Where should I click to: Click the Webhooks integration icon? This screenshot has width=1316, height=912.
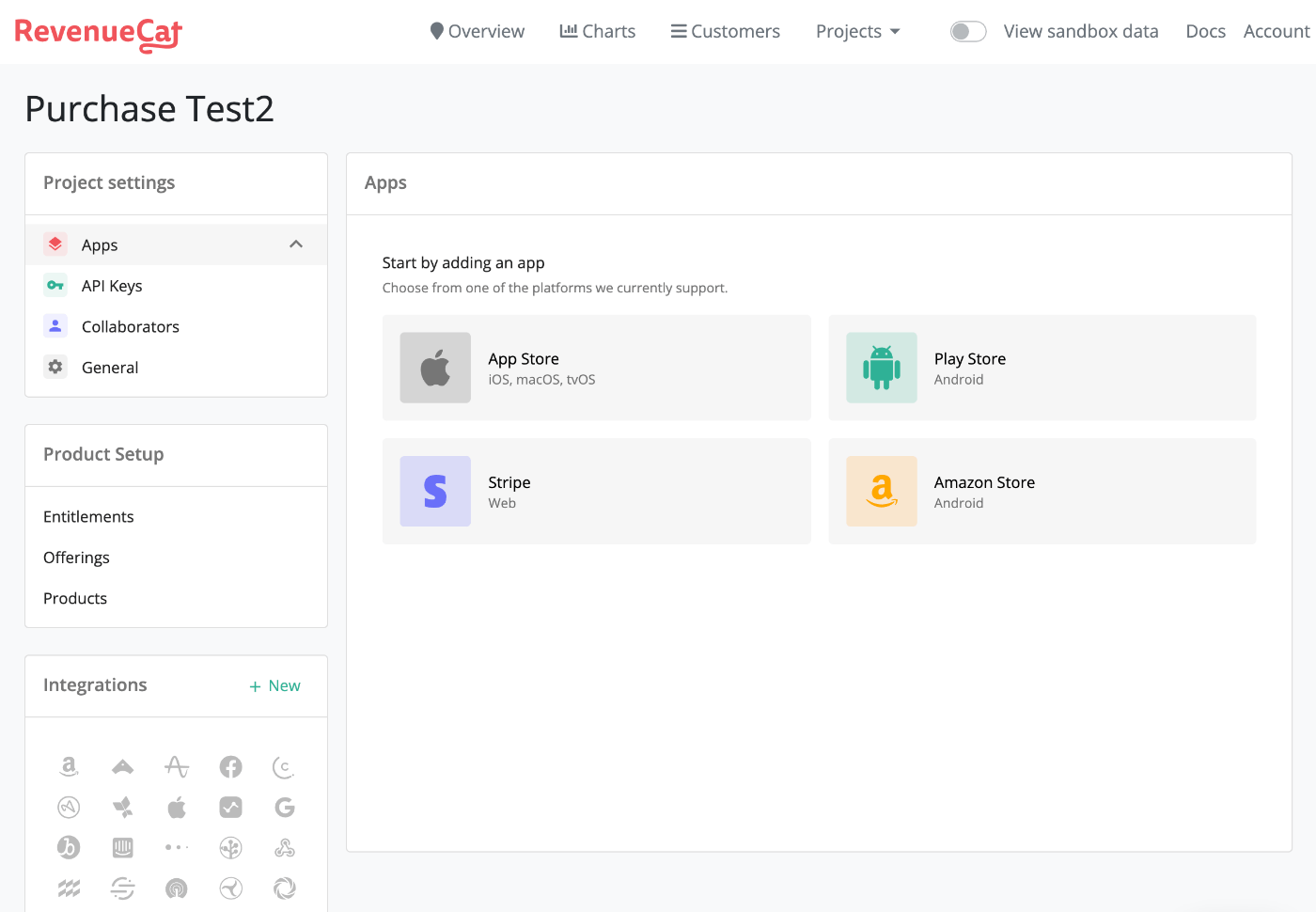[285, 848]
